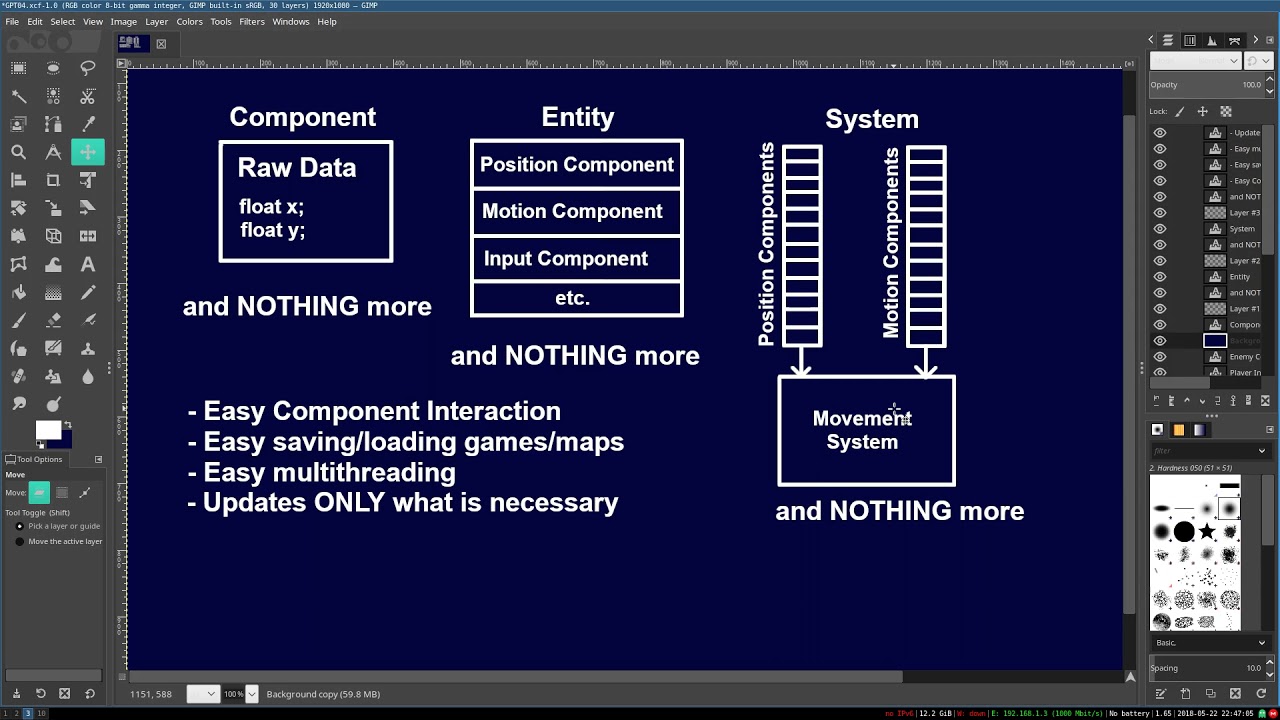Screen dimensions: 1280x720
Task: Select the Flip tool
Action: [88, 236]
